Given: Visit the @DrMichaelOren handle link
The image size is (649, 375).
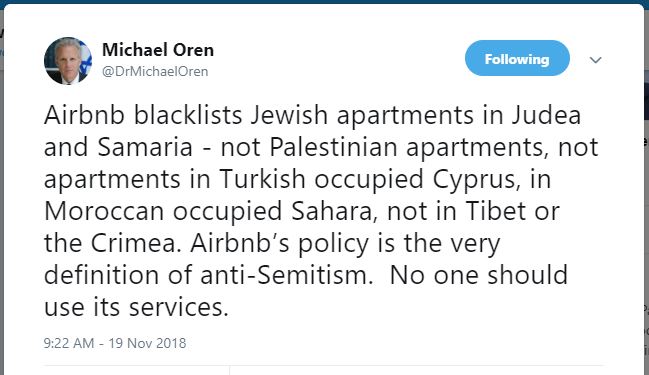Looking at the screenshot, I should click(155, 71).
